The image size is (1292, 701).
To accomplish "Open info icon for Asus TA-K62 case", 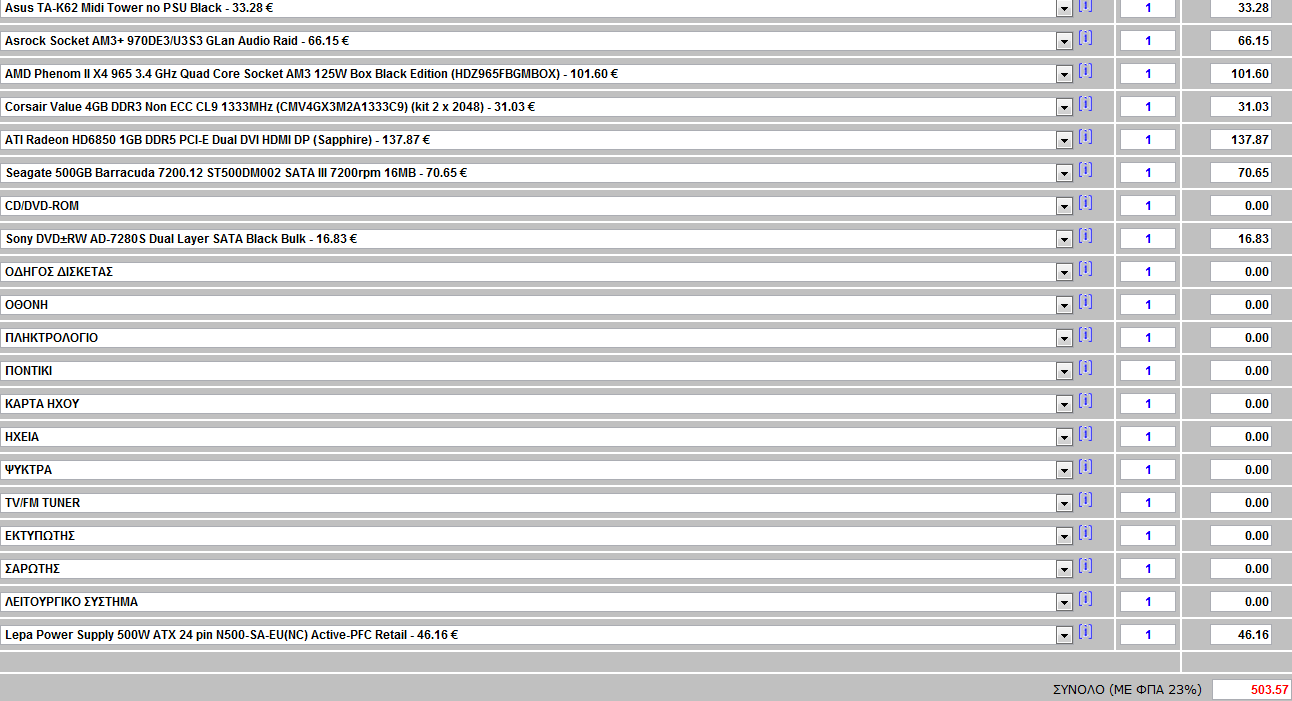I will point(1085,5).
